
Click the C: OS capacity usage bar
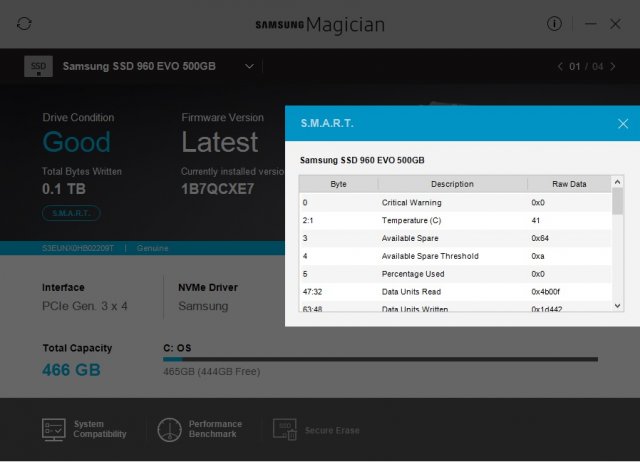pyautogui.click(x=380, y=360)
